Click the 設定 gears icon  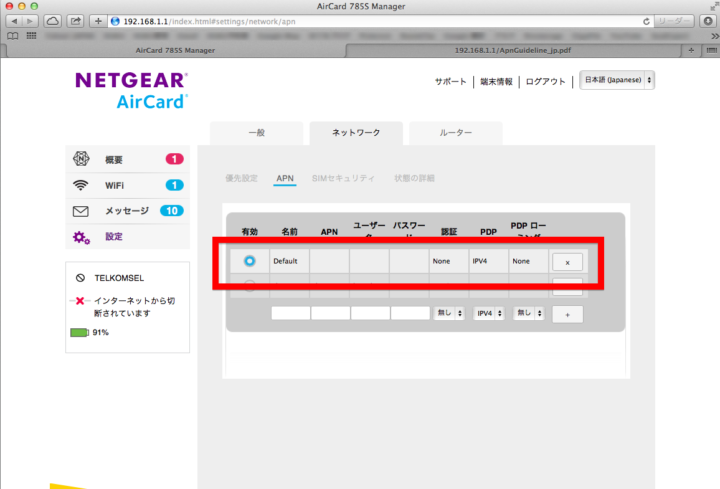[82, 237]
